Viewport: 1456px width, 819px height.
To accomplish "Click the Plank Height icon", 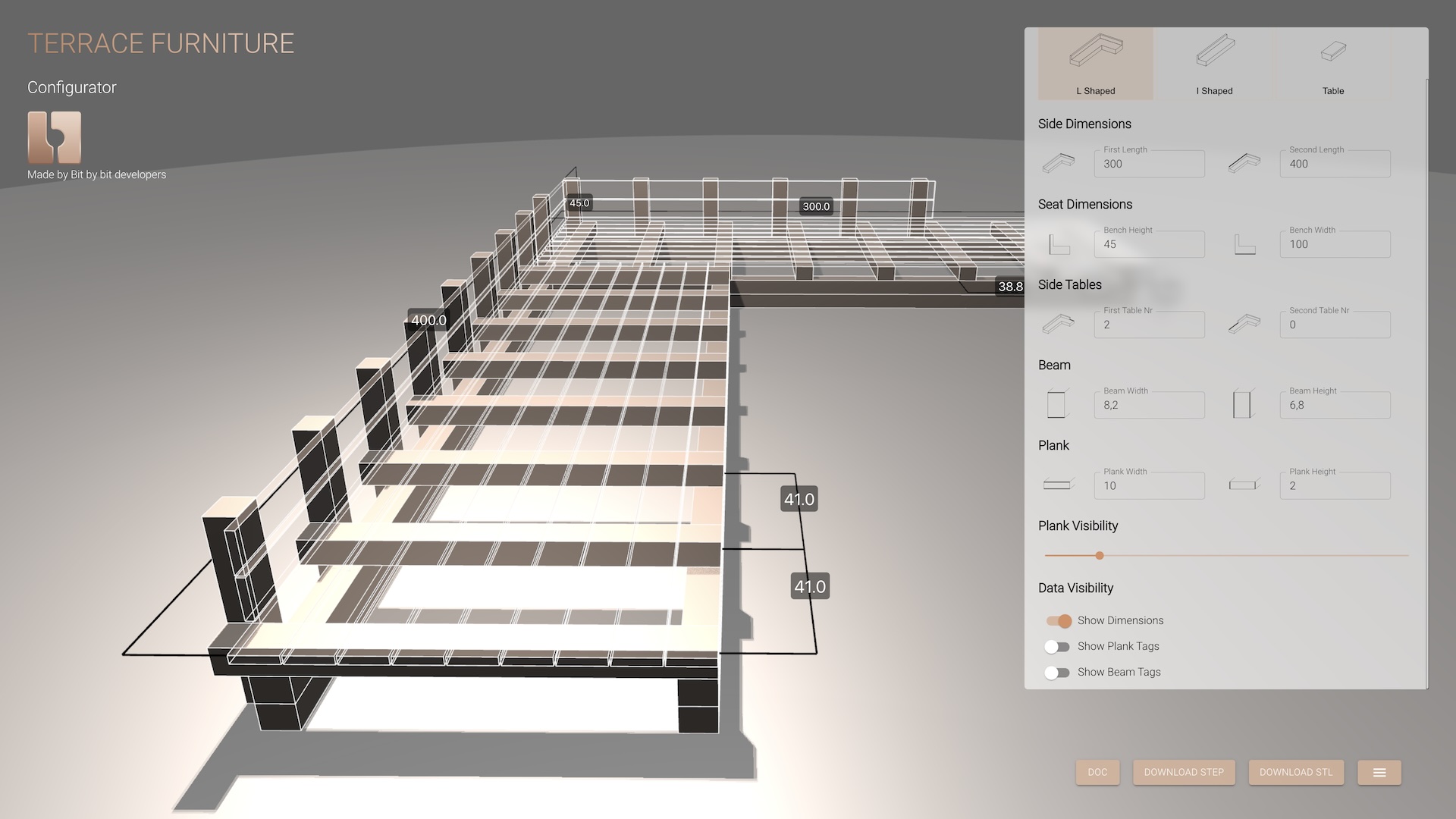I will click(1244, 485).
